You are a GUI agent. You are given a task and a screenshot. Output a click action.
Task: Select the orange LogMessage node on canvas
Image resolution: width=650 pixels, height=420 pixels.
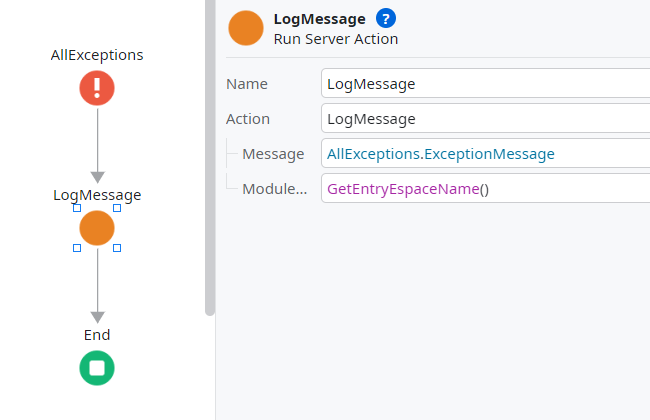(97, 228)
